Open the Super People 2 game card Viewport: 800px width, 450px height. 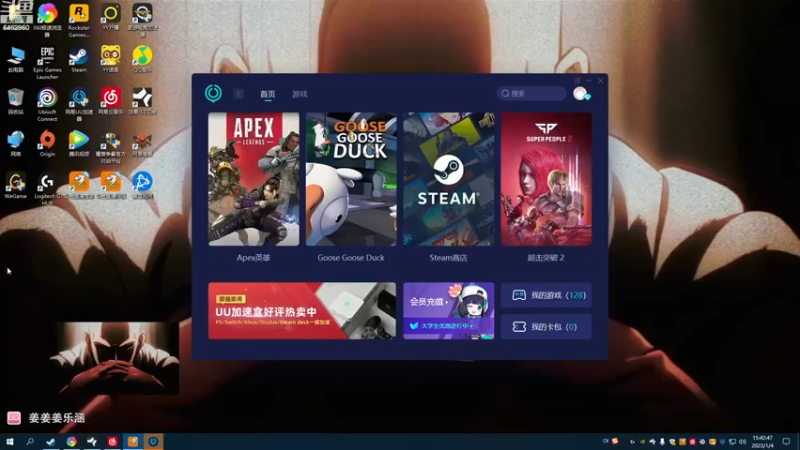click(546, 179)
